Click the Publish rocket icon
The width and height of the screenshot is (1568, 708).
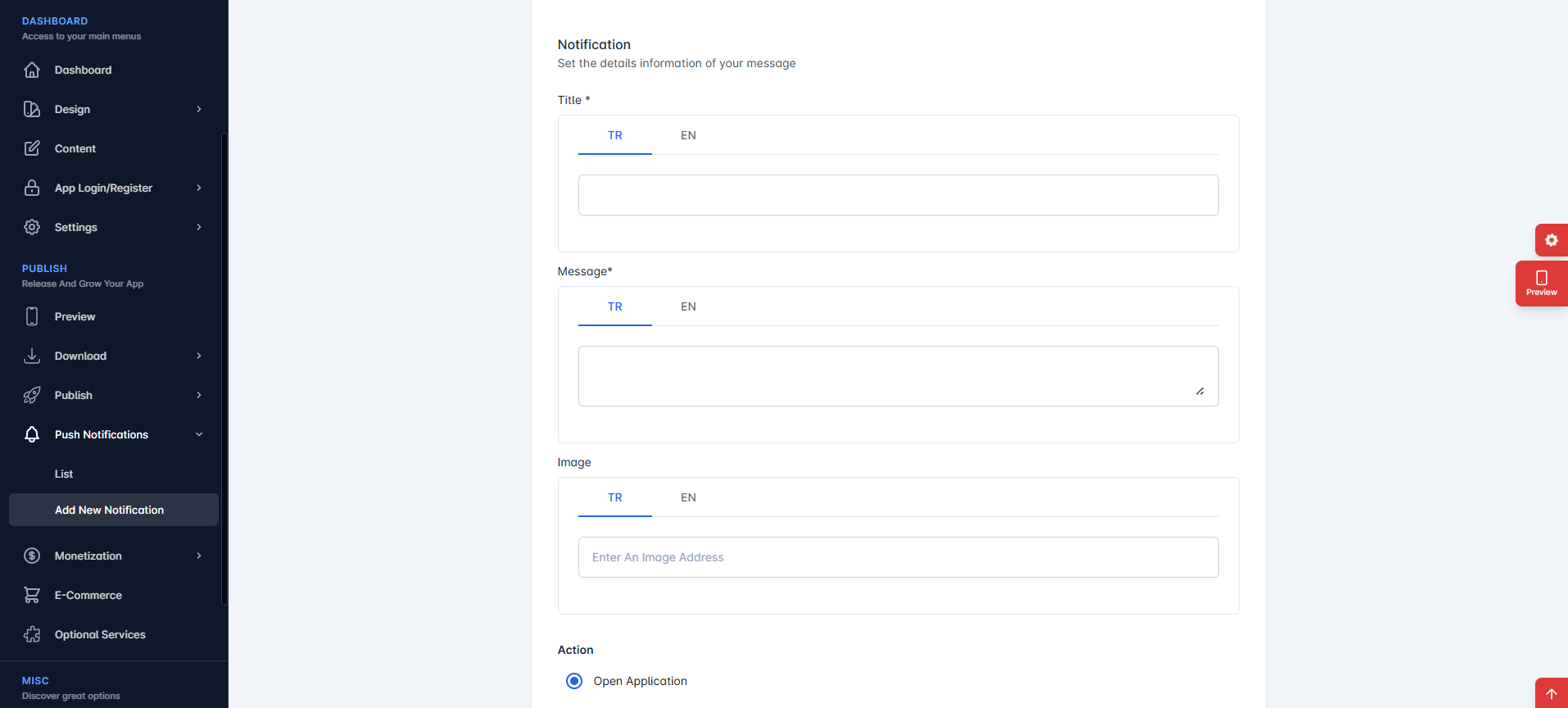[32, 395]
